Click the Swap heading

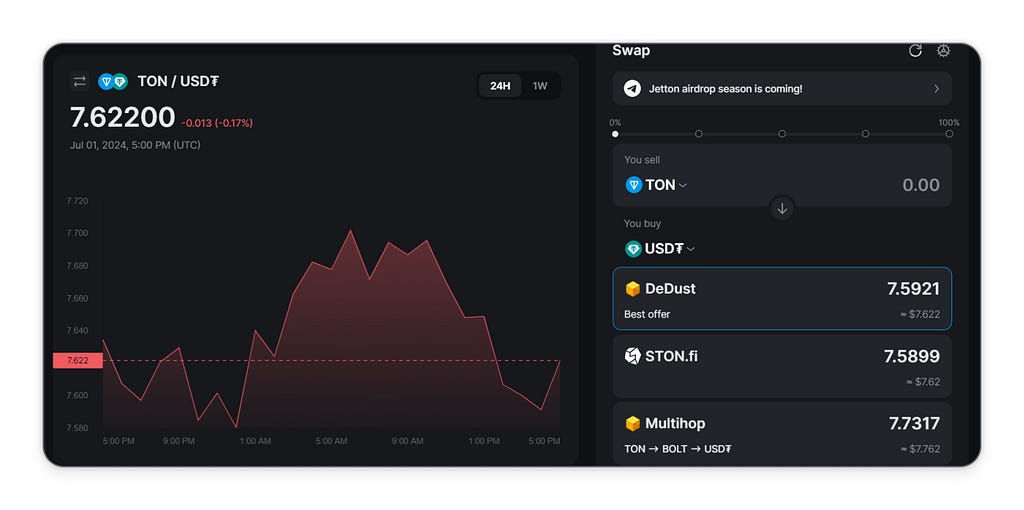[631, 50]
